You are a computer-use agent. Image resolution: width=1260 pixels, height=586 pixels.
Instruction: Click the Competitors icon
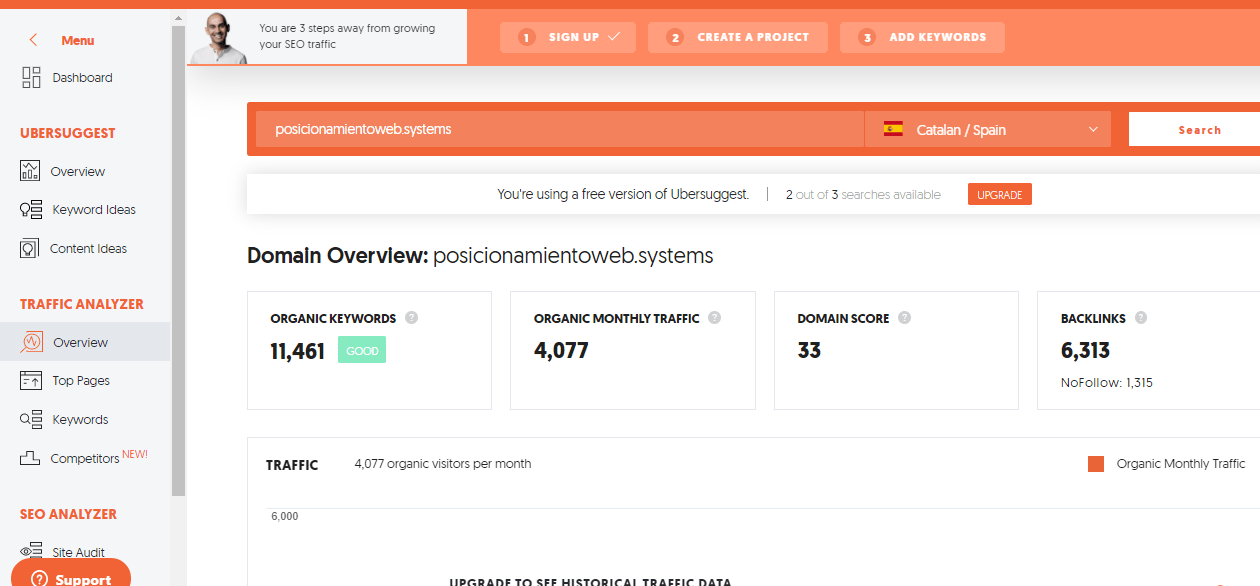(x=31, y=458)
